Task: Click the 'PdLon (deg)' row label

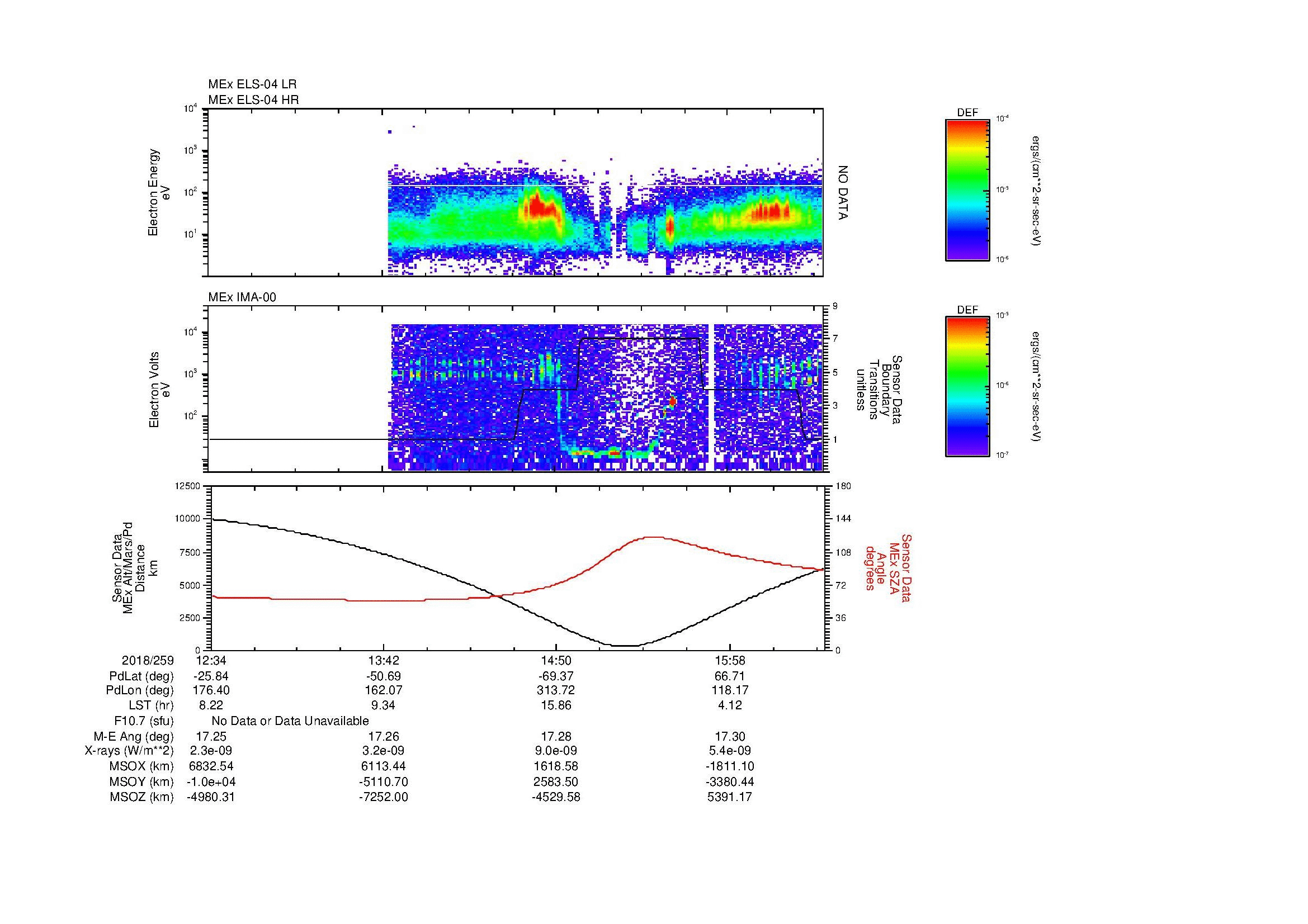Action: click(140, 690)
